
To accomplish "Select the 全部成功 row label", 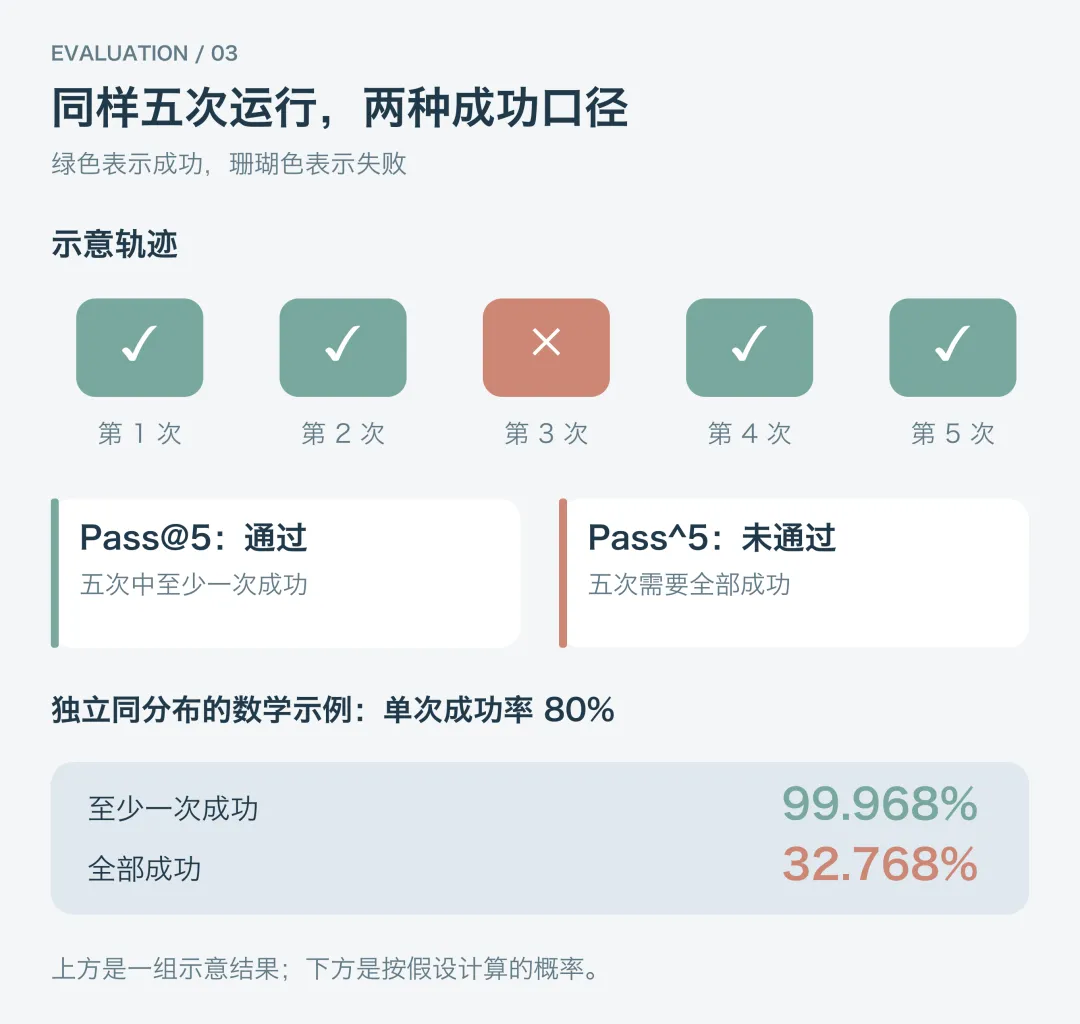I will [x=145, y=869].
